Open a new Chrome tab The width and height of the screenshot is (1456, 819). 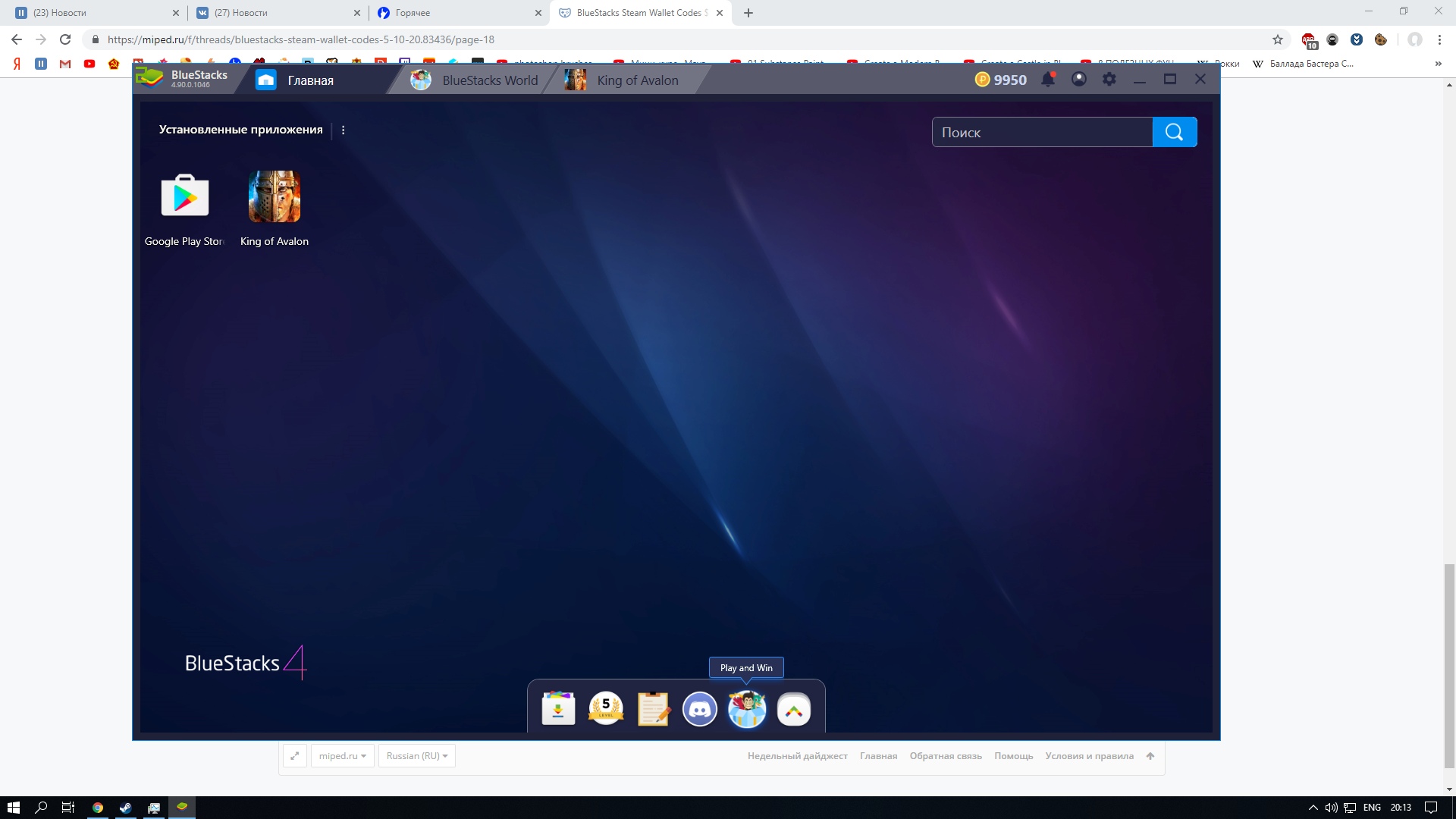tap(748, 13)
